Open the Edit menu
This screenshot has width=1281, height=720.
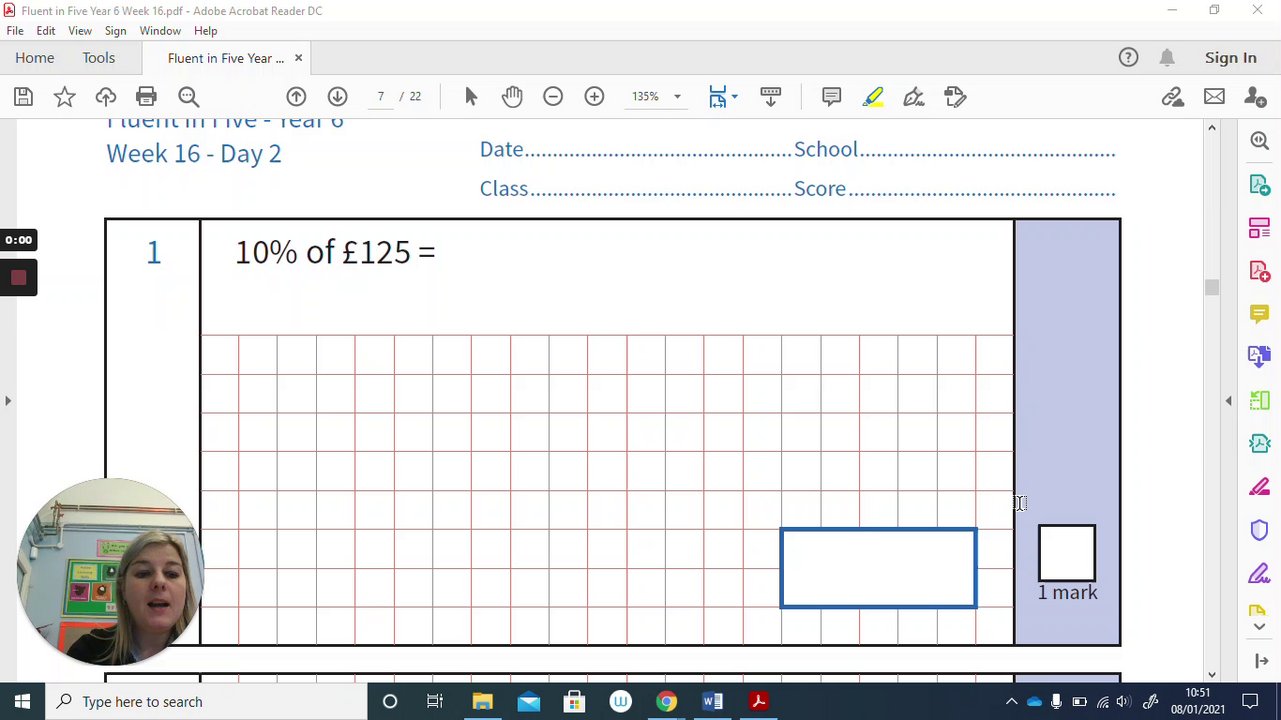(x=46, y=31)
